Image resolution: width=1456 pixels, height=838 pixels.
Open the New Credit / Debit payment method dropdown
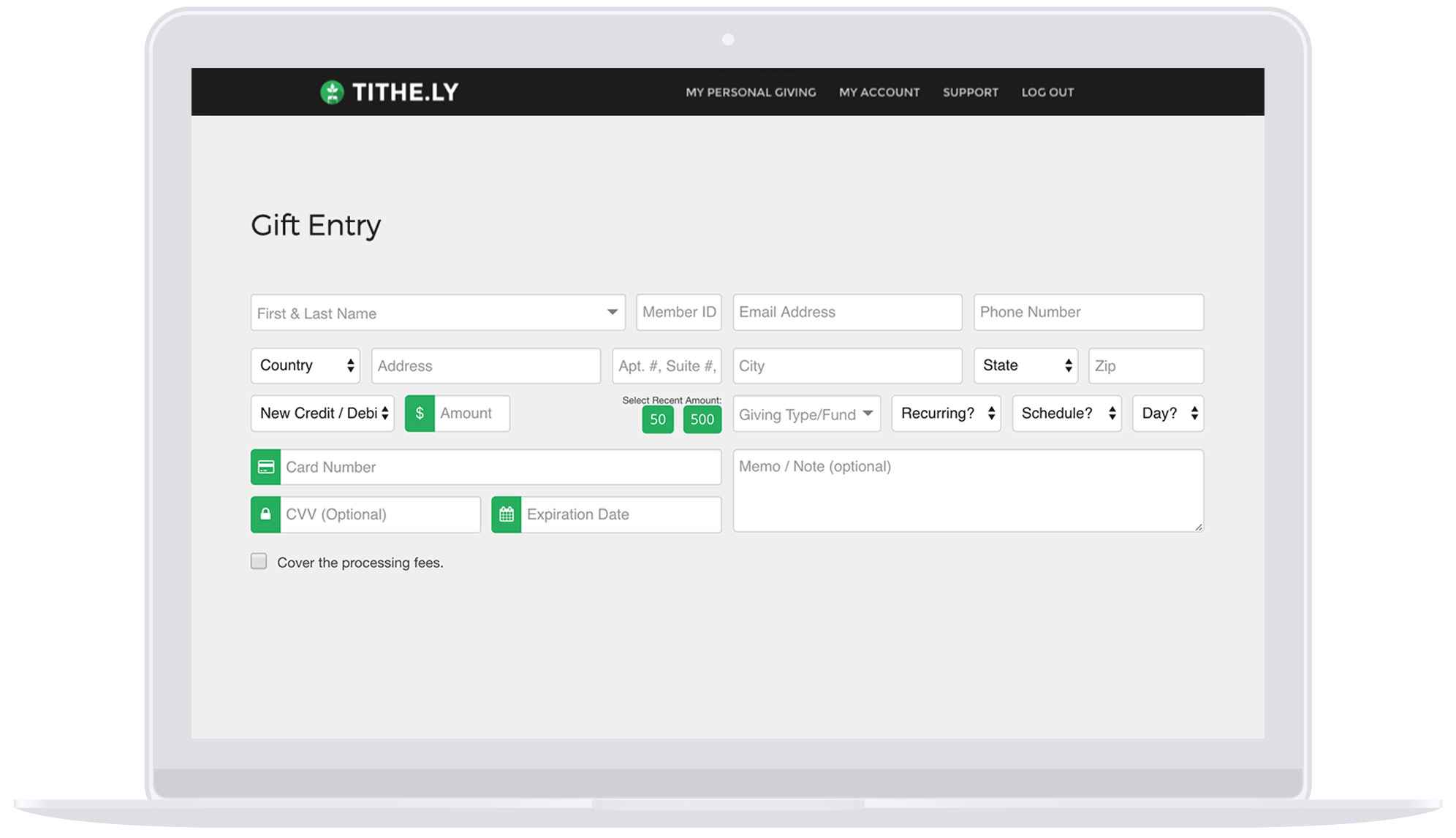[322, 414]
